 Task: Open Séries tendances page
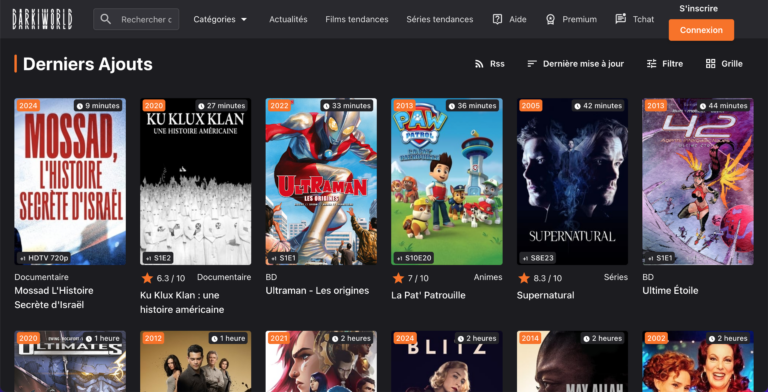click(439, 19)
